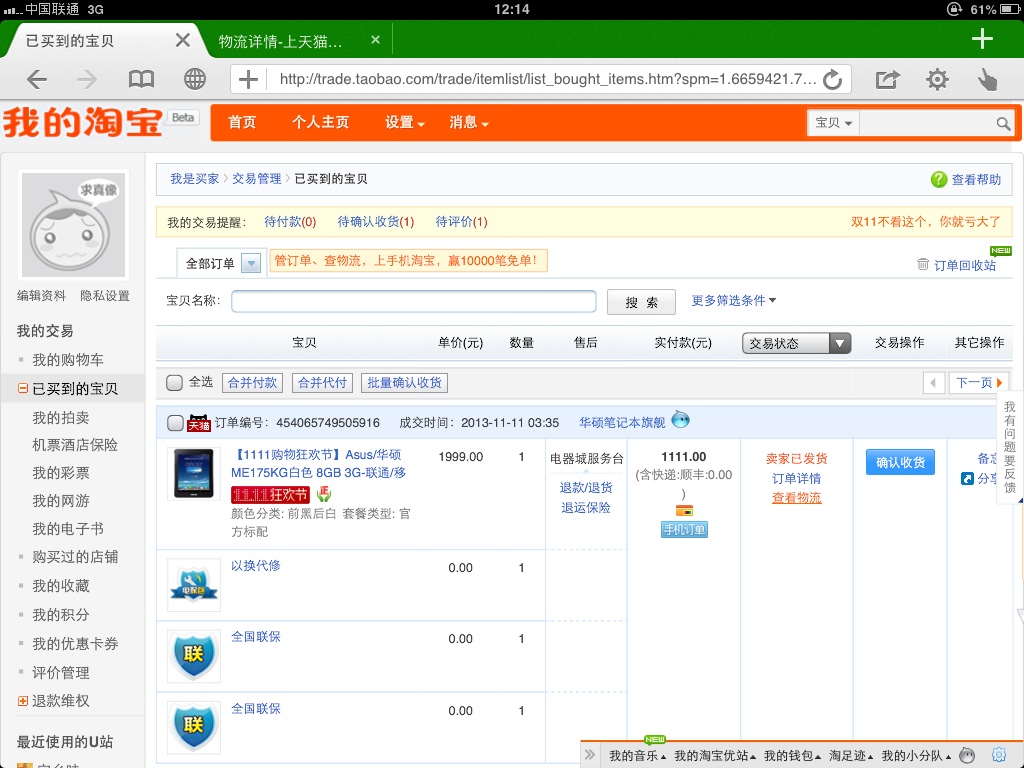Click the bottom bar settings gear icon
This screenshot has height=768, width=1024.
998,756
